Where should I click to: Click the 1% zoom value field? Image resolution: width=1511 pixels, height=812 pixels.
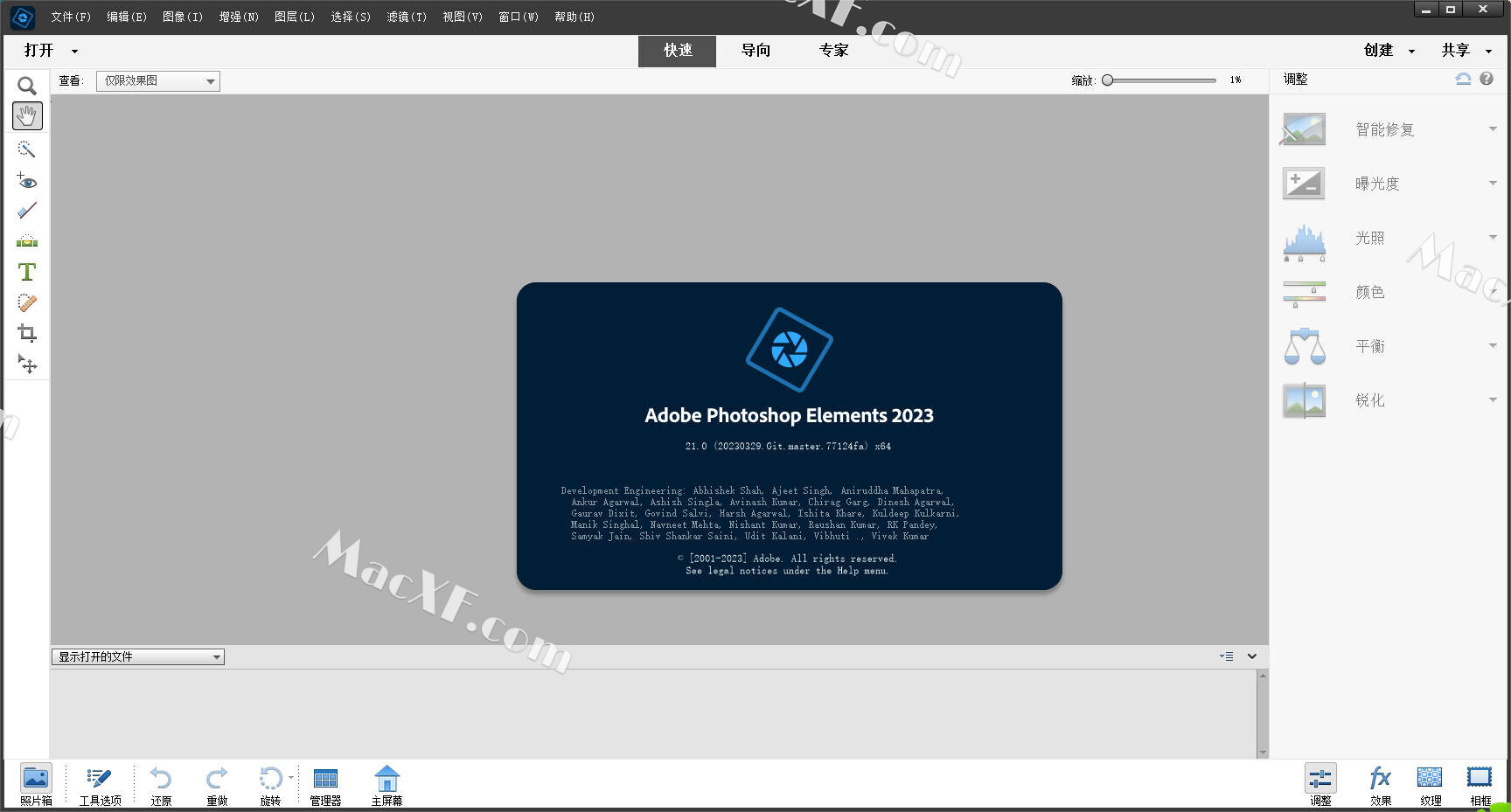[x=1236, y=80]
